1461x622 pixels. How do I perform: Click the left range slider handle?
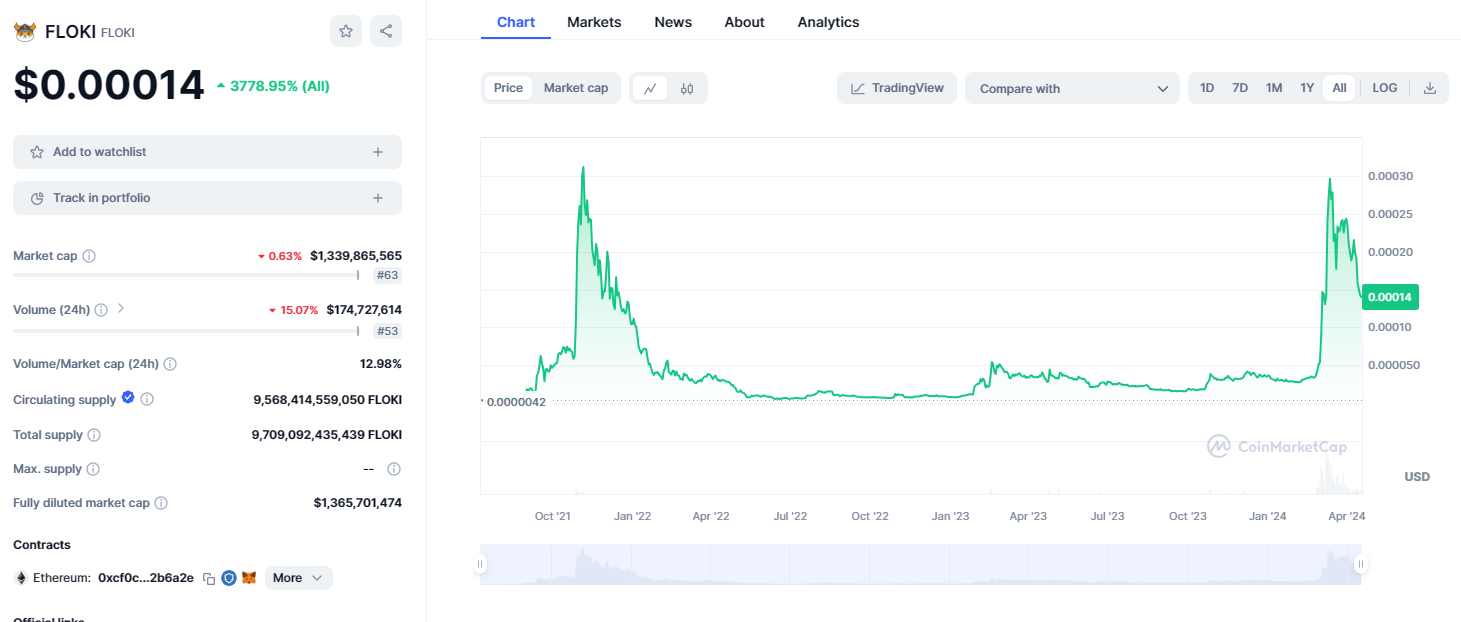click(x=481, y=564)
